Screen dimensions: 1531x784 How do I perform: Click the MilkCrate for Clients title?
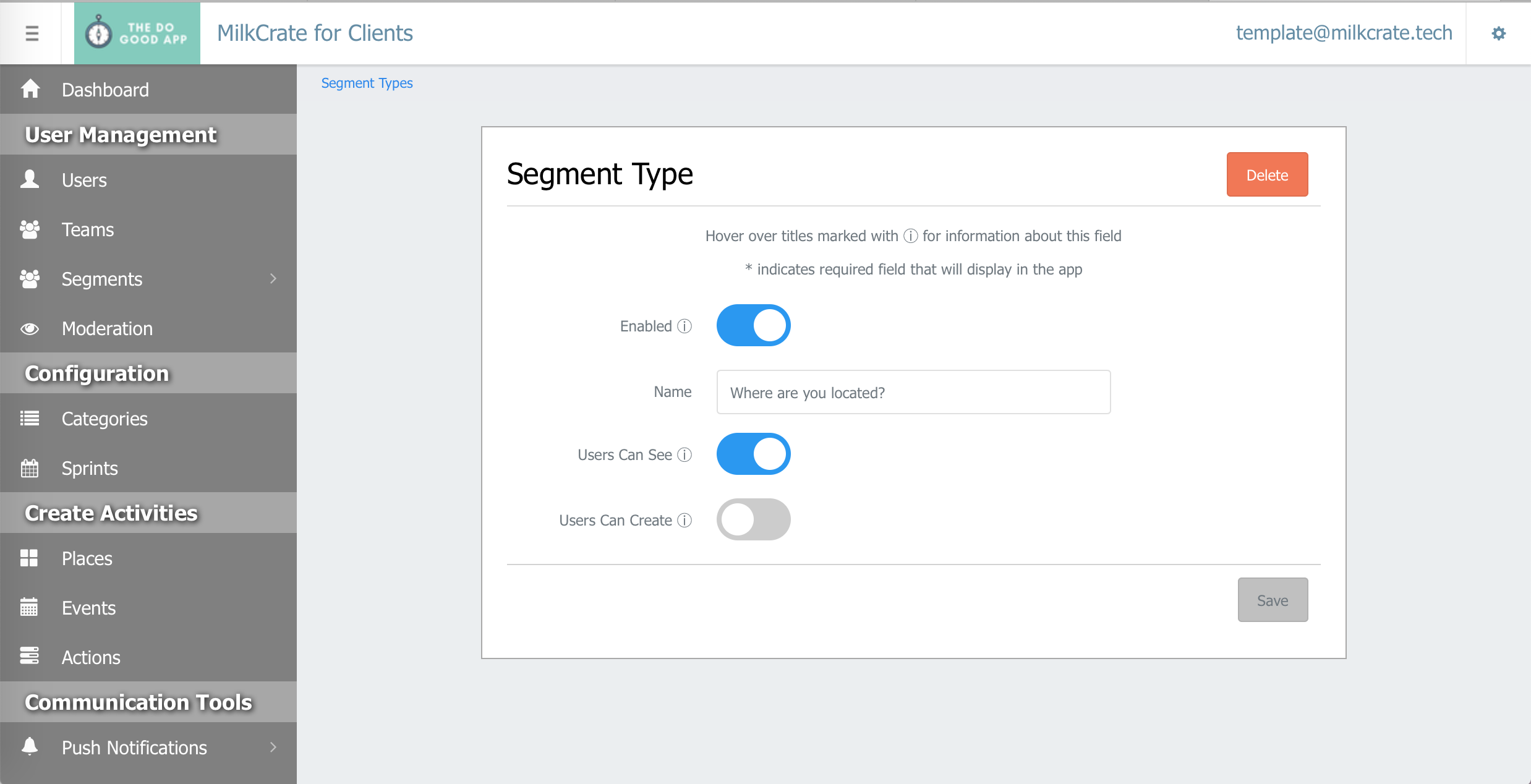tap(315, 33)
